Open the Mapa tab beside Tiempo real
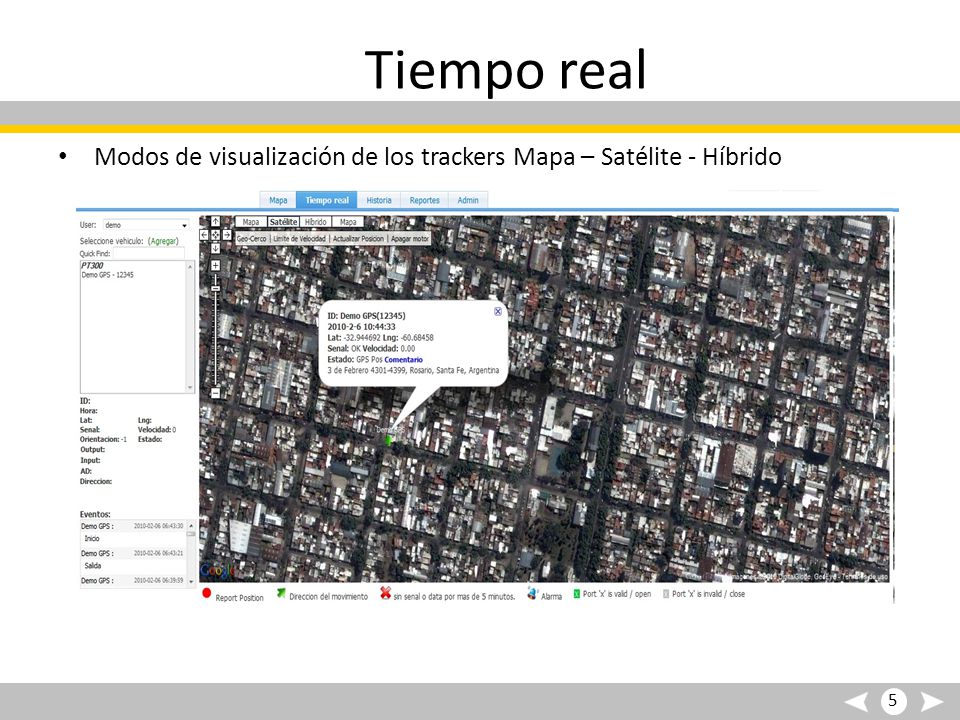This screenshot has width=960, height=720. (x=278, y=200)
